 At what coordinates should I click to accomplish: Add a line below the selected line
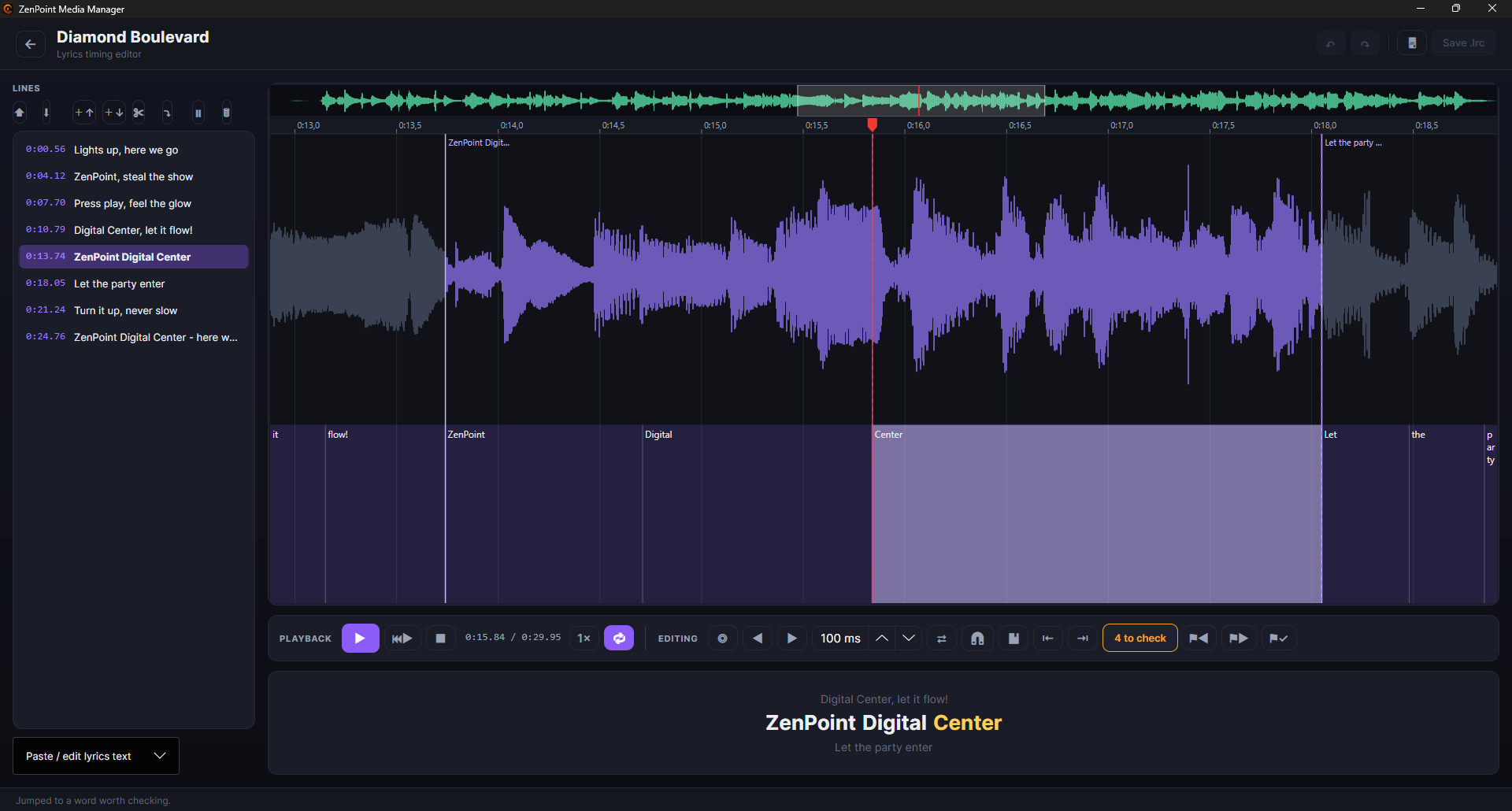click(x=114, y=113)
